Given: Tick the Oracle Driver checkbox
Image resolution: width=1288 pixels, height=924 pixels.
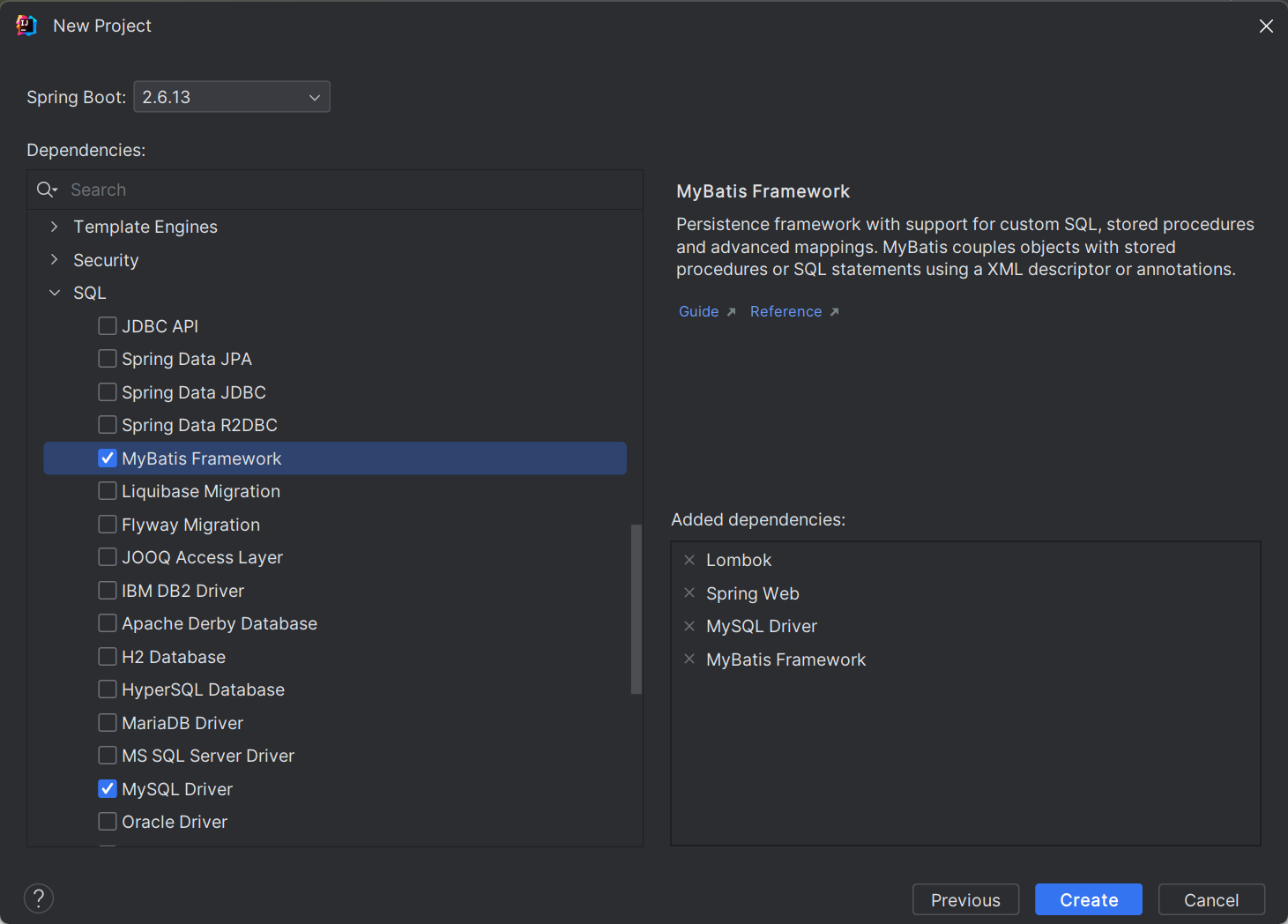Looking at the screenshot, I should pyautogui.click(x=108, y=822).
